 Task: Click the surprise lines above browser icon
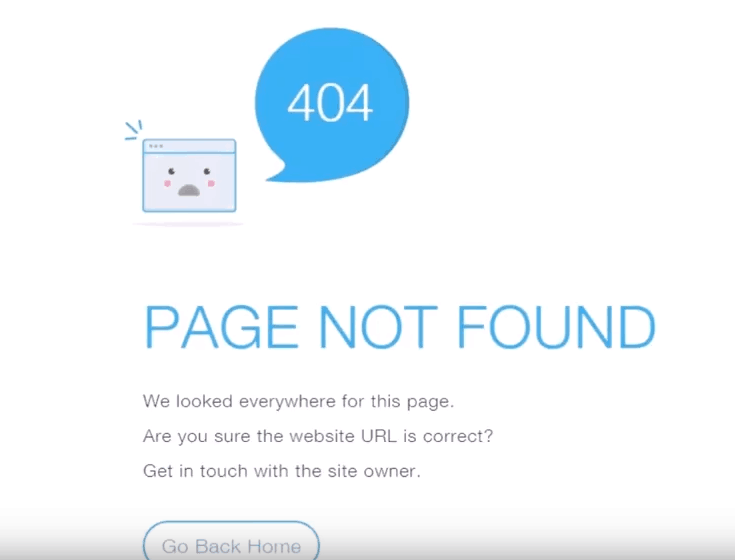pos(134,130)
